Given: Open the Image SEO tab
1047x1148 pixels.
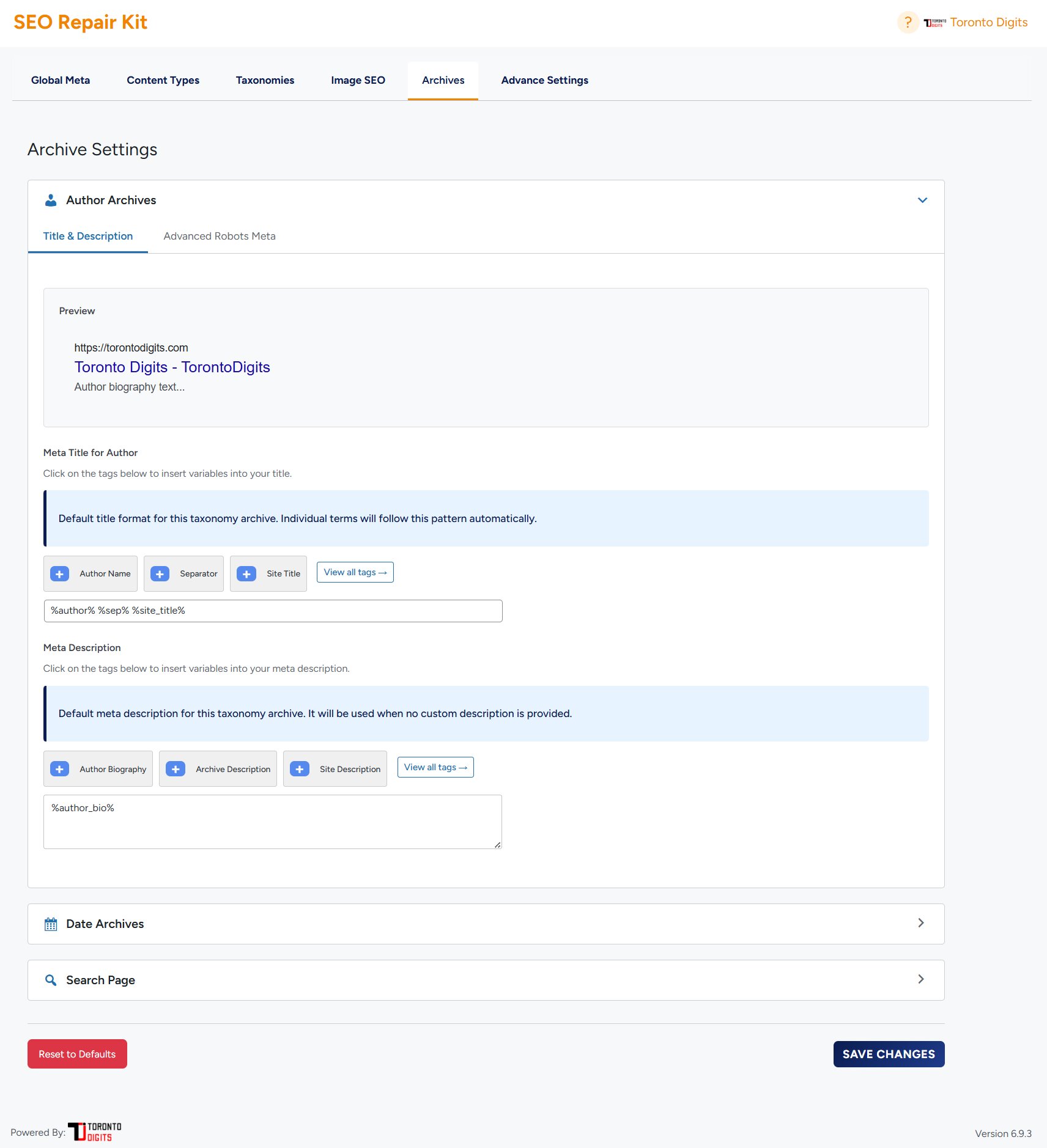Looking at the screenshot, I should pos(358,80).
